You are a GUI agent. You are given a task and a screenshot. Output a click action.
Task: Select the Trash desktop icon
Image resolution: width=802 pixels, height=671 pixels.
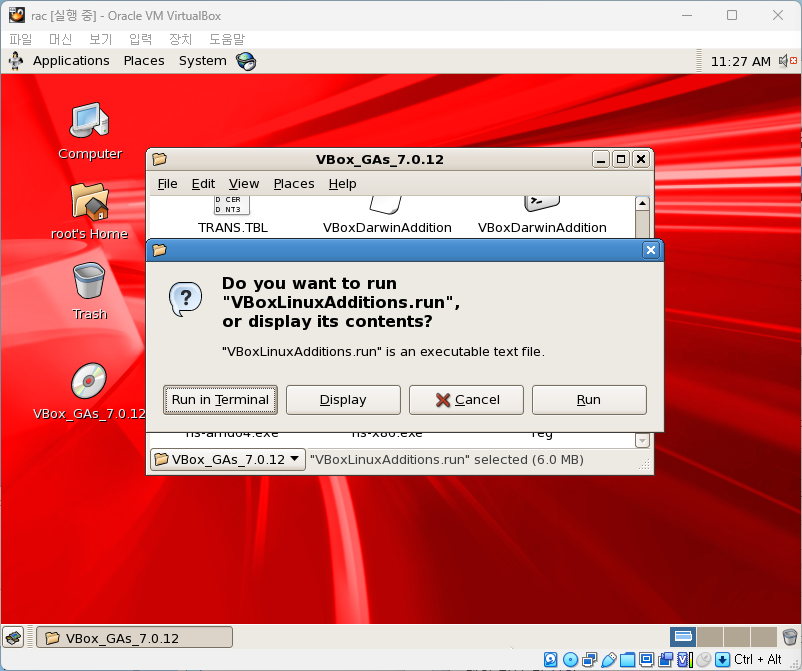click(90, 292)
